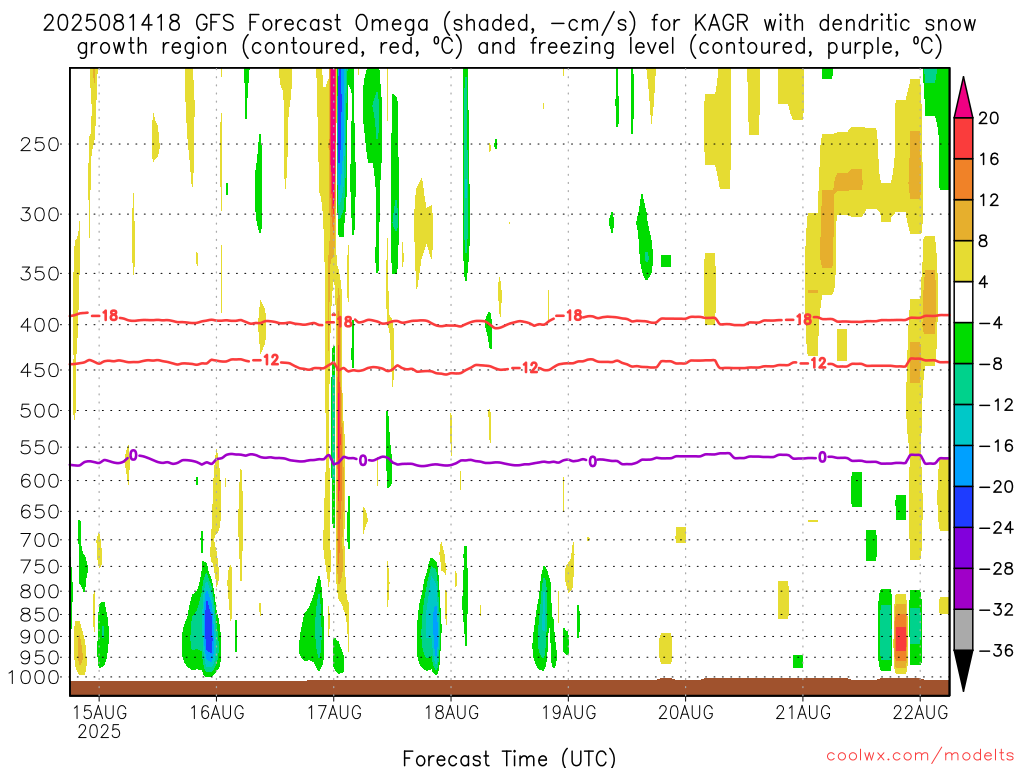Click the 450 pressure level label
The width and height of the screenshot is (1024, 768).
(39, 370)
